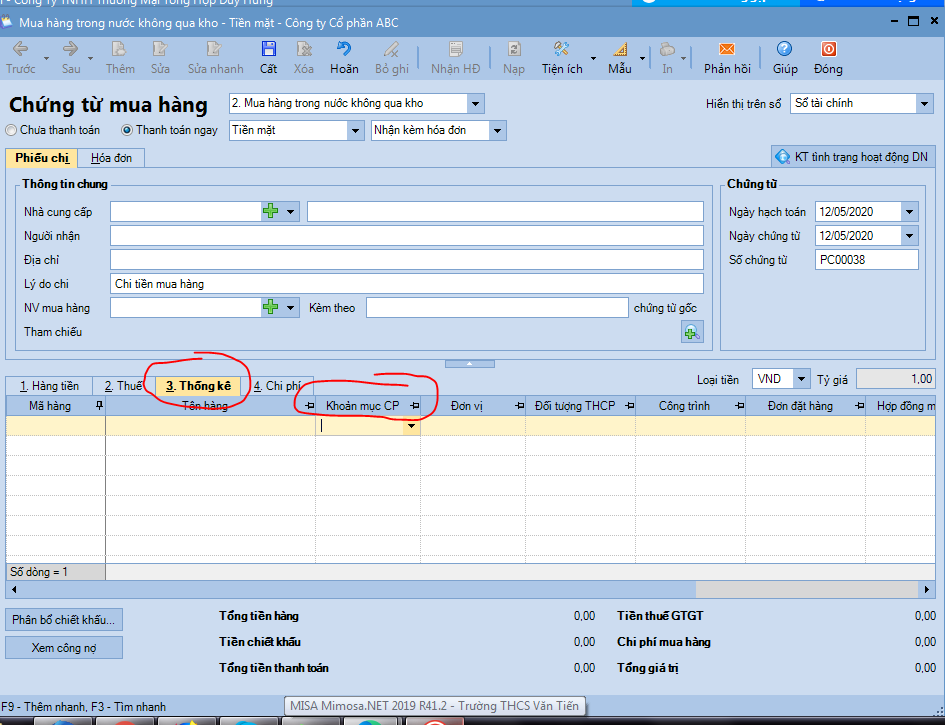Click the Kèm theo input field
The width and height of the screenshot is (945, 725).
497,308
